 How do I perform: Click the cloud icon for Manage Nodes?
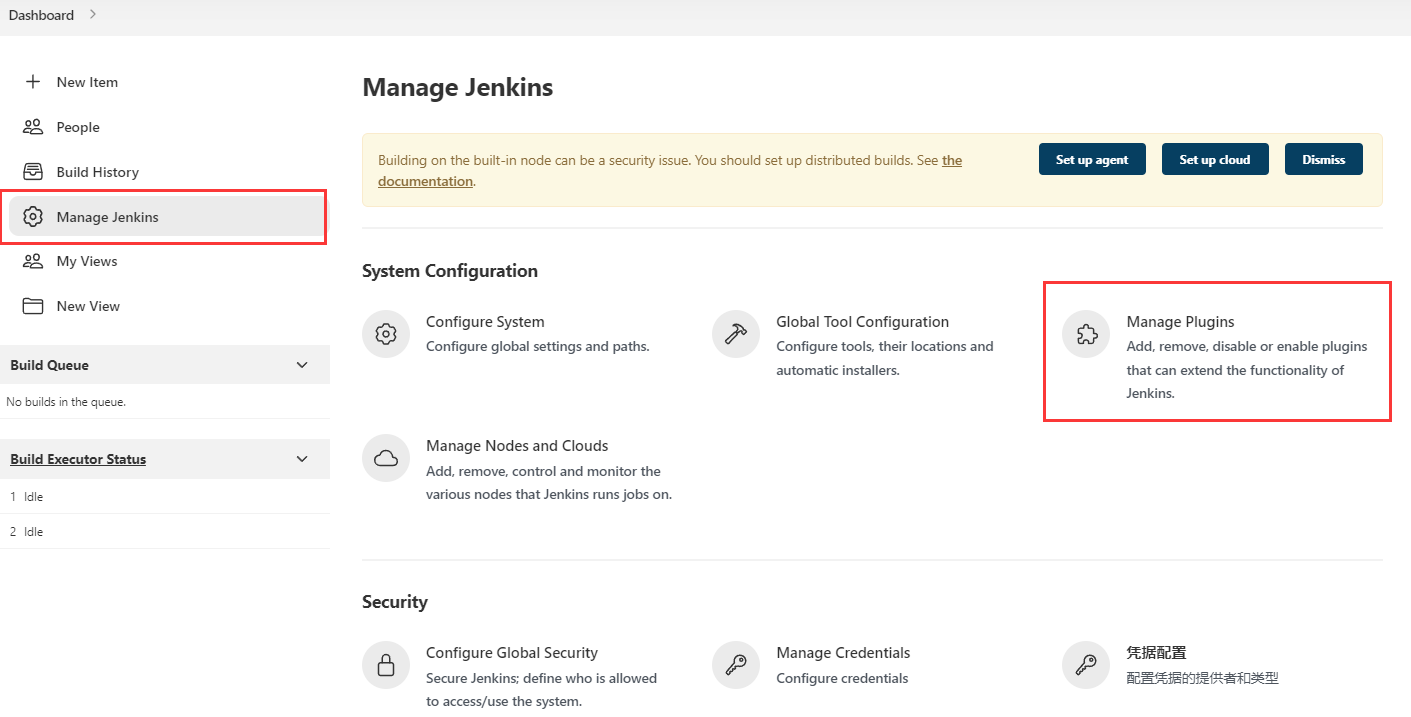click(x=386, y=458)
